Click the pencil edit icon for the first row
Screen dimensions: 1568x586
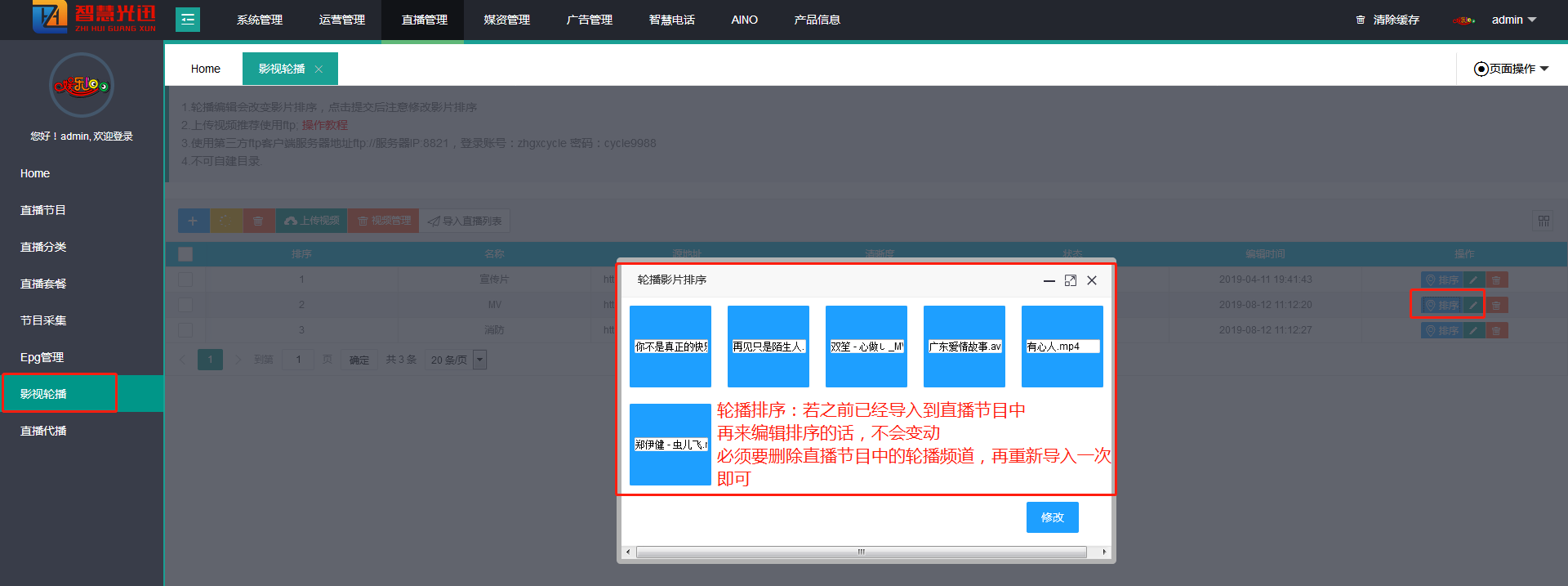click(x=1473, y=280)
